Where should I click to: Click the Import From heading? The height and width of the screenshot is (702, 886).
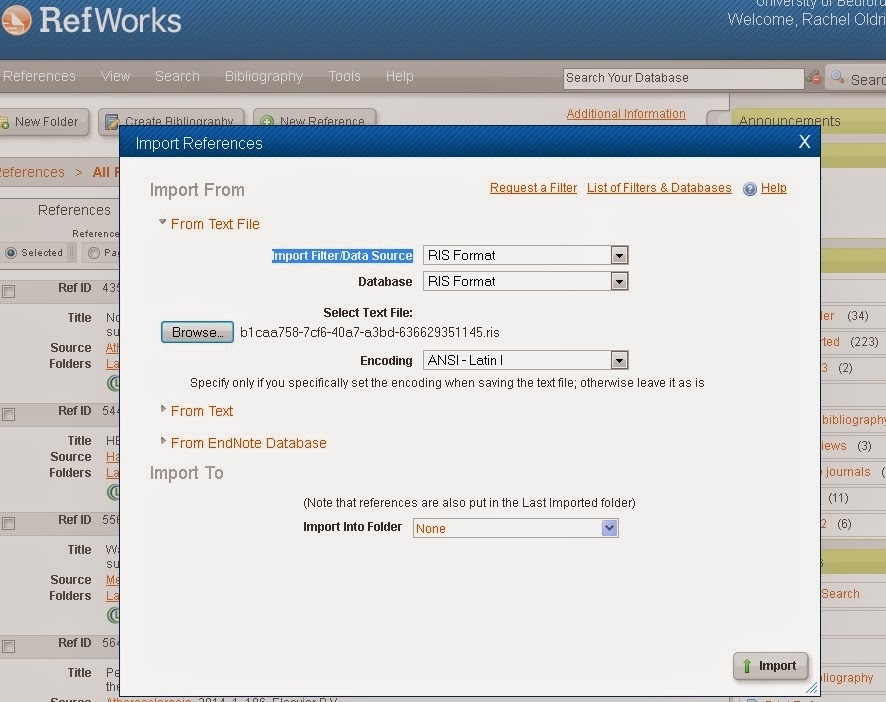197,190
